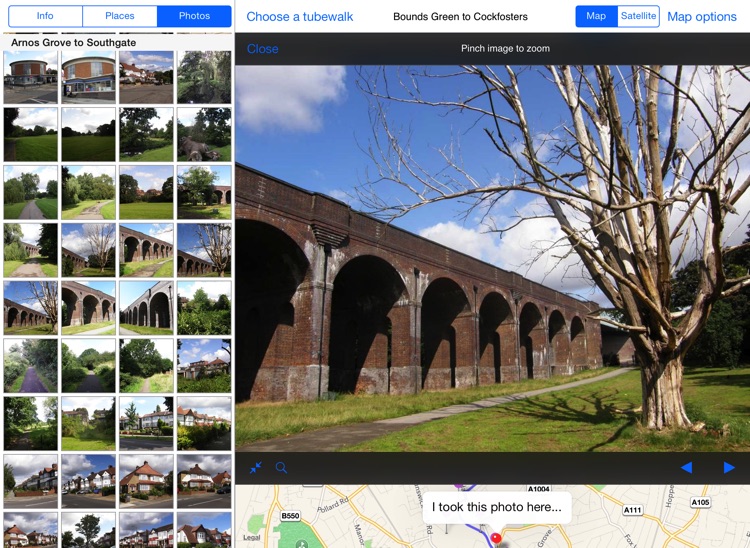Open Choose a tubewalk
The width and height of the screenshot is (750, 548).
[x=300, y=17]
